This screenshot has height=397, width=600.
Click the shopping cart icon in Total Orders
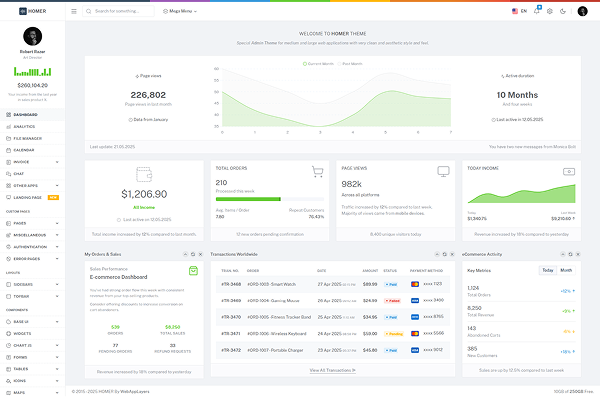click(317, 172)
